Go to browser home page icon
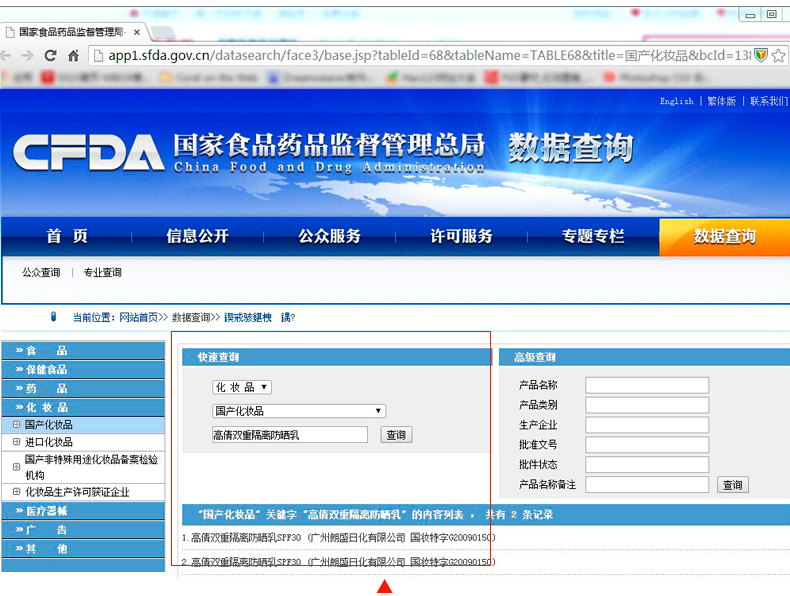The width and height of the screenshot is (790, 596). (x=74, y=55)
